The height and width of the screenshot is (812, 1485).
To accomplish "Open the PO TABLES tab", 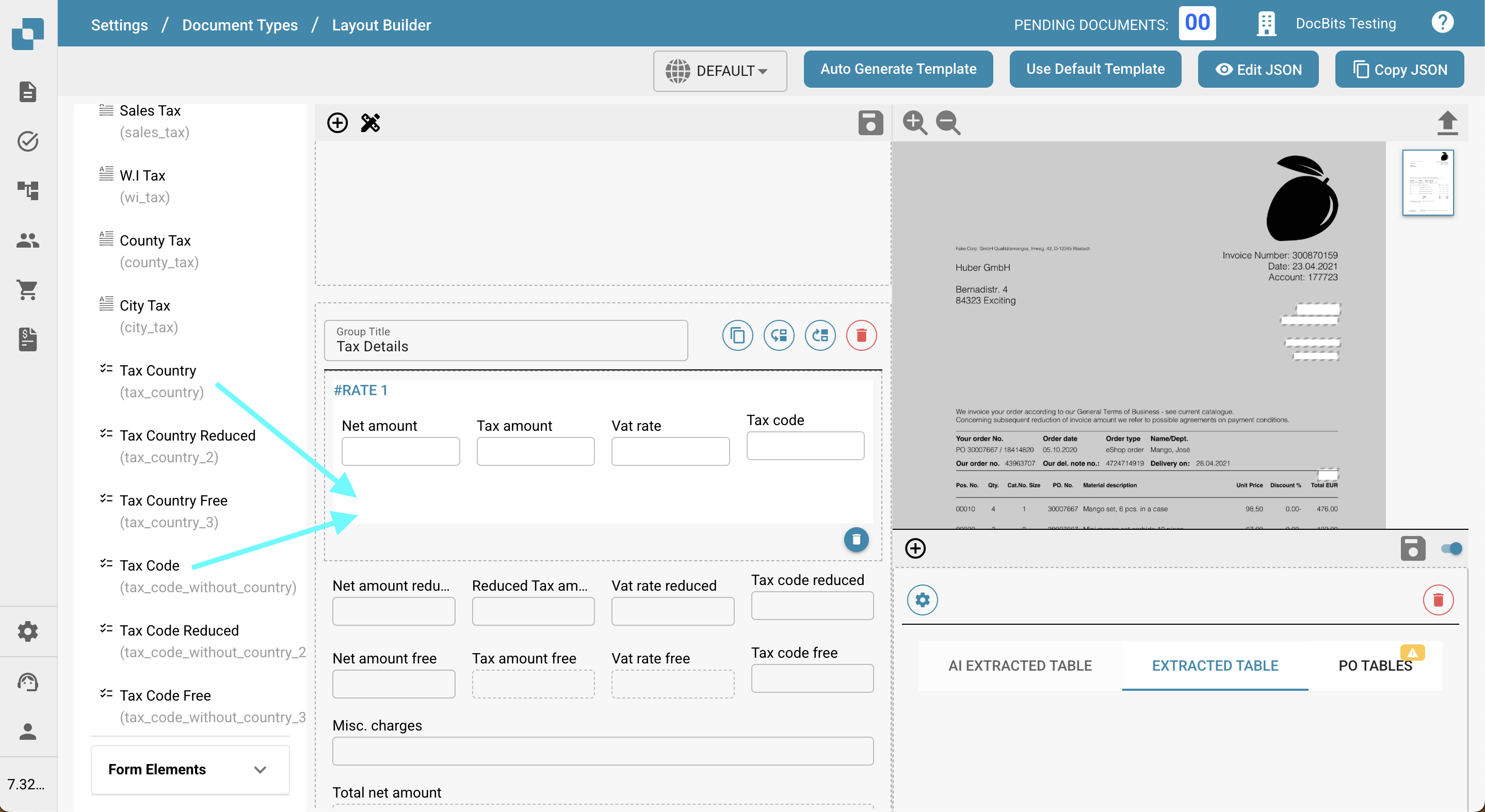I will tap(1374, 665).
